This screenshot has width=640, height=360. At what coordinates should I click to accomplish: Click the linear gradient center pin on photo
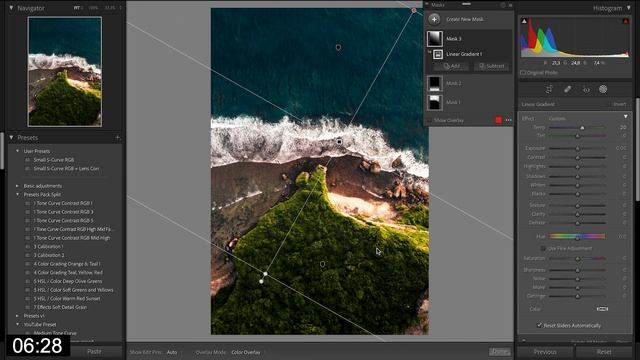(339, 142)
